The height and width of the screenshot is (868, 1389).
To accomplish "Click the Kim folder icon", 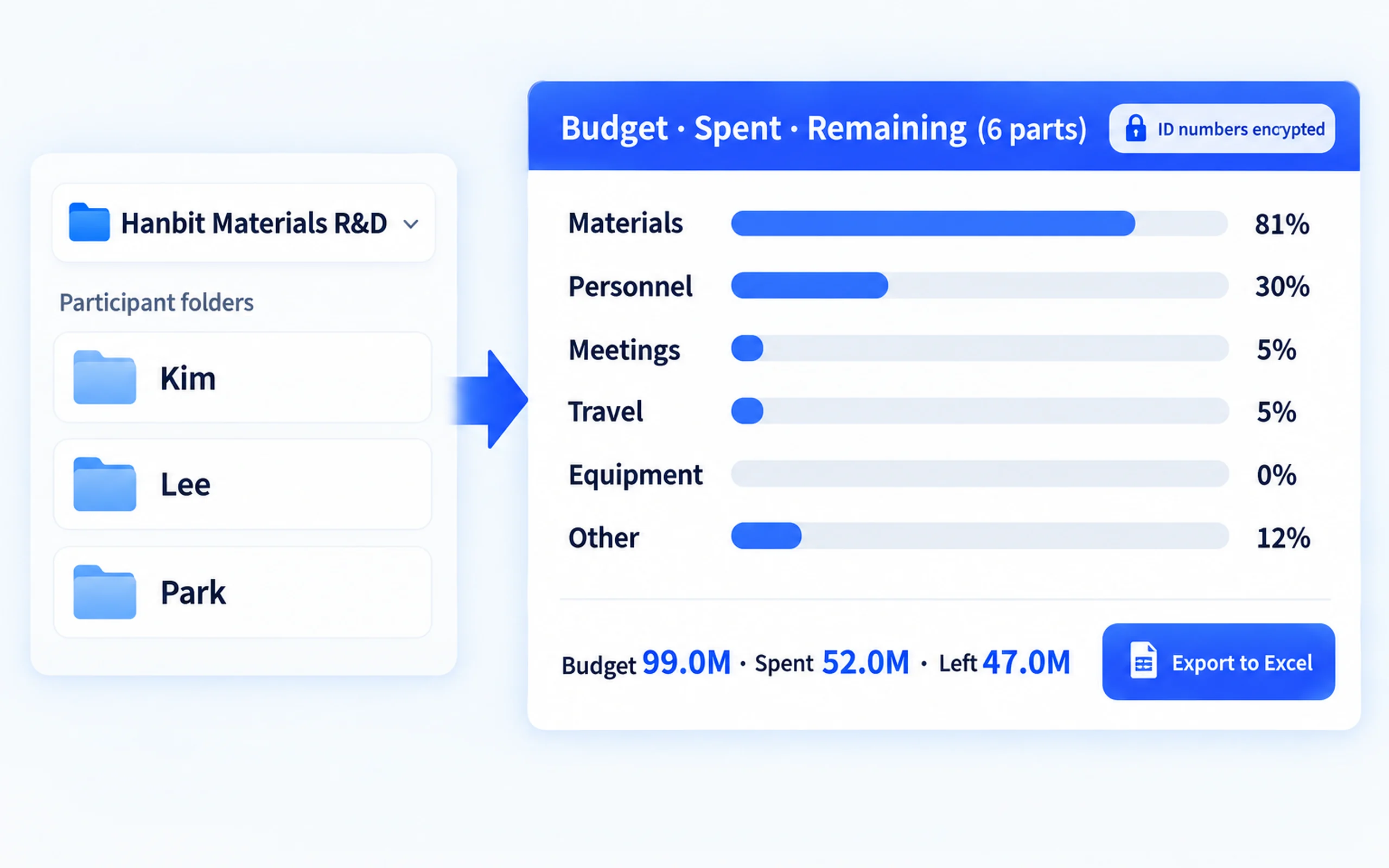I will (x=105, y=377).
